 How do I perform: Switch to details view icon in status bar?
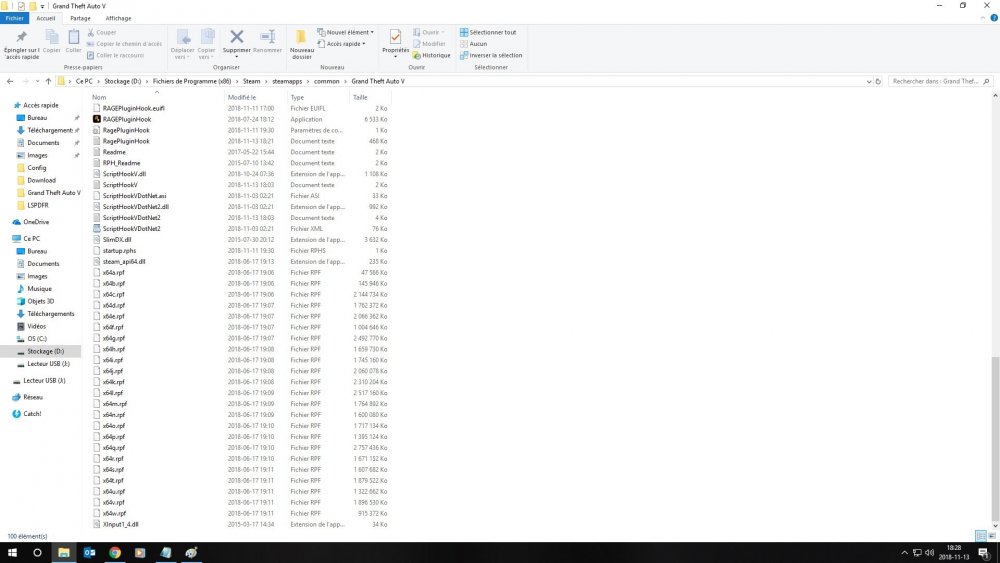(x=981, y=536)
